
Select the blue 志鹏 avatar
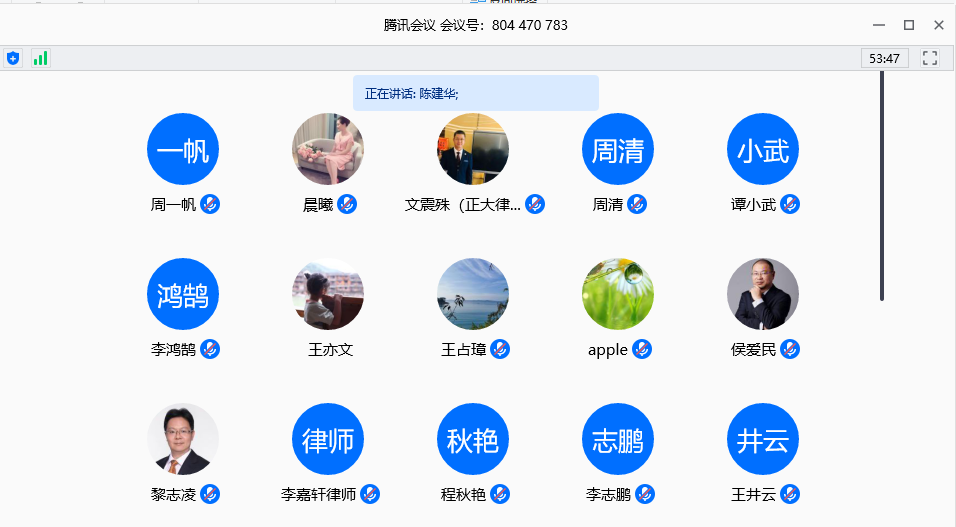tap(618, 439)
